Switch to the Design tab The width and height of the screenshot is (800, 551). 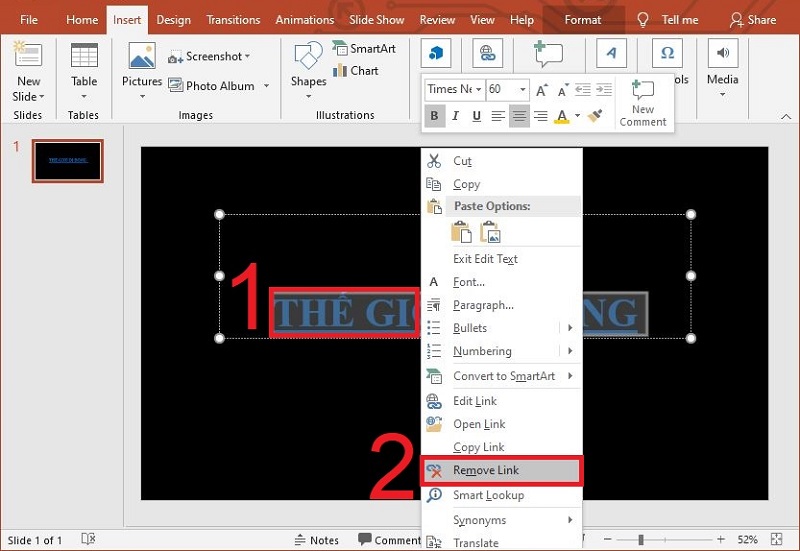(173, 20)
